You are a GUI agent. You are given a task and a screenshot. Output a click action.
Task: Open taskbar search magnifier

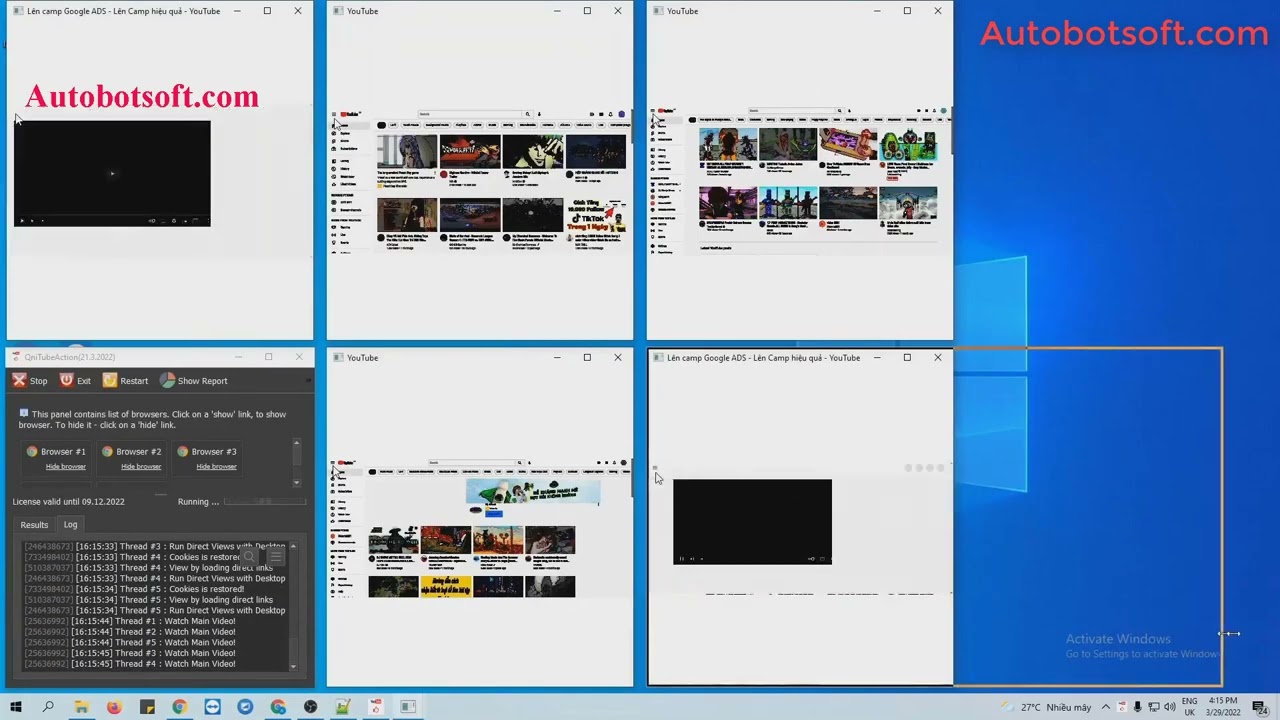click(48, 707)
